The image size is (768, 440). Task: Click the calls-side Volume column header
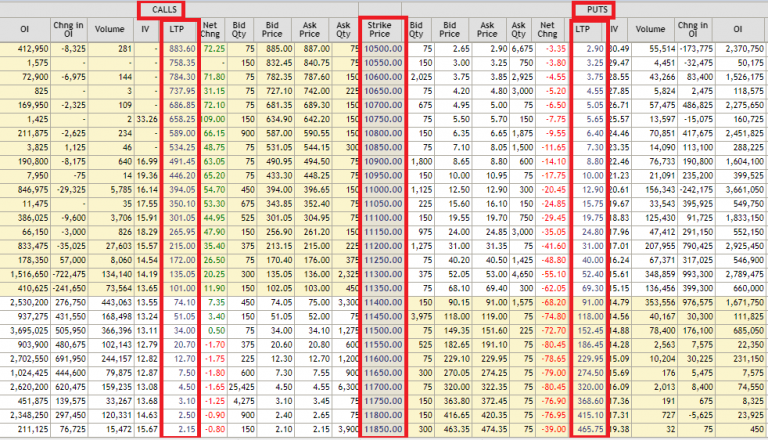click(110, 29)
